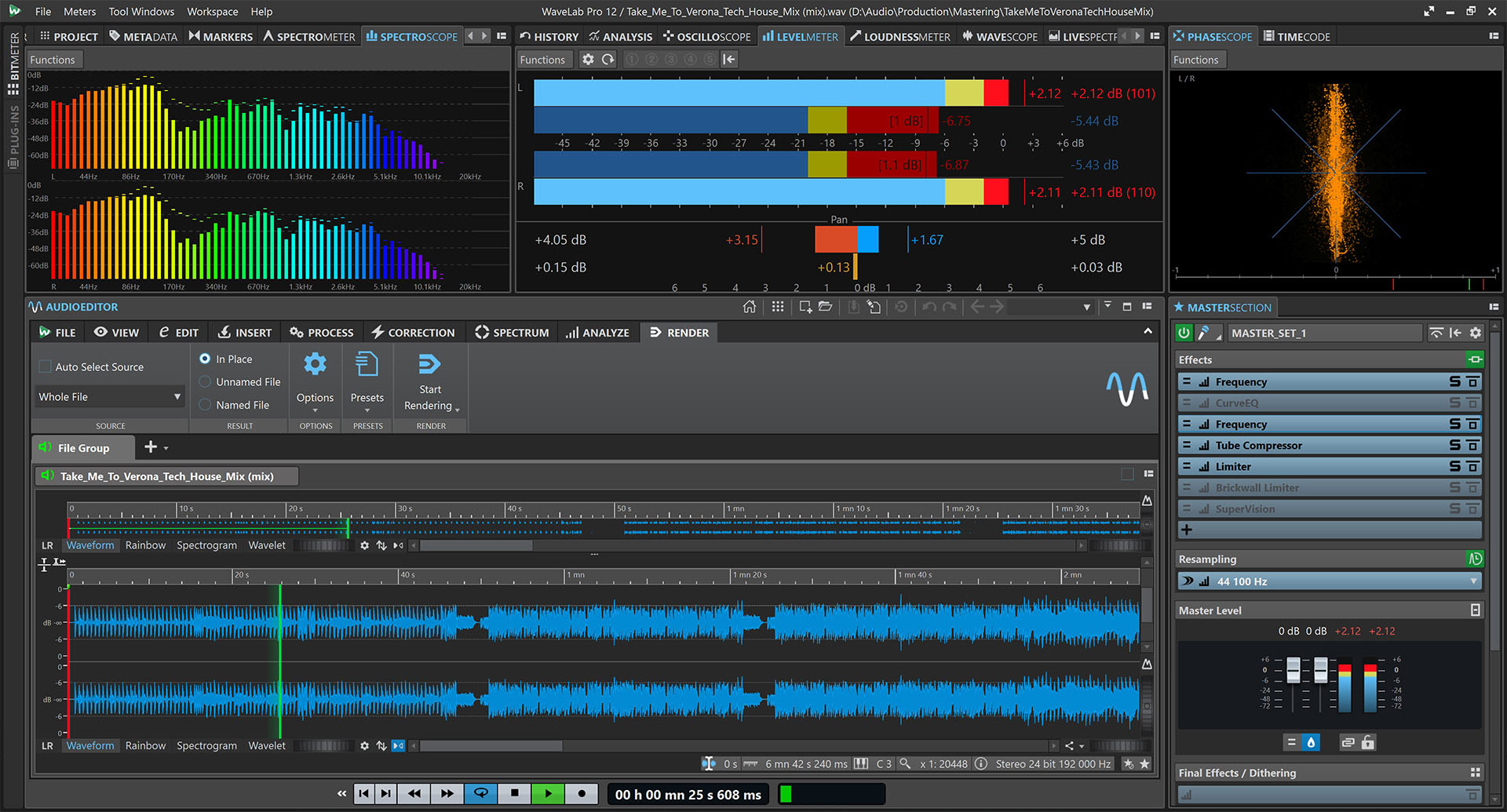The width and height of the screenshot is (1507, 812).
Task: Open the Limiter plug-in window icon
Action: click(1473, 466)
